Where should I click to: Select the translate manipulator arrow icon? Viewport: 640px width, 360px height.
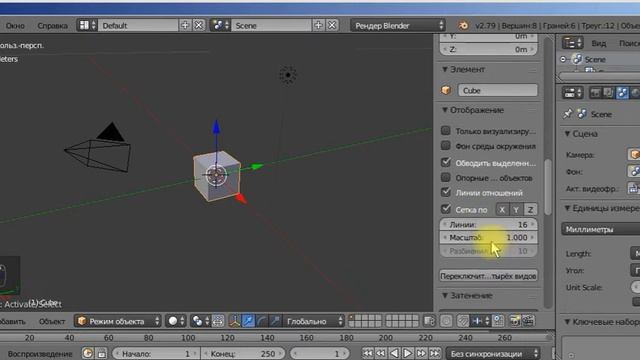click(248, 321)
